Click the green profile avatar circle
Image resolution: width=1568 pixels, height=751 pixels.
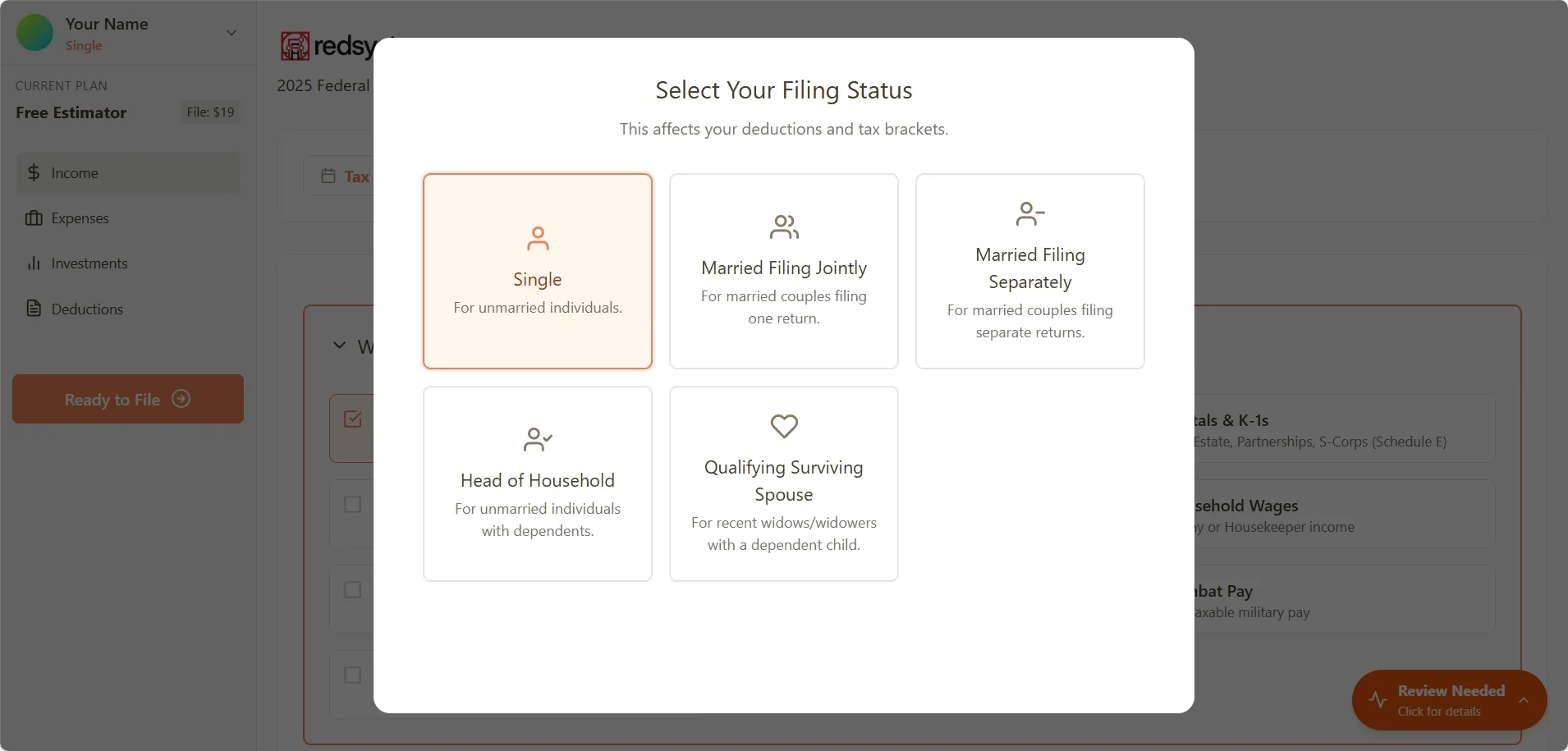click(x=34, y=32)
